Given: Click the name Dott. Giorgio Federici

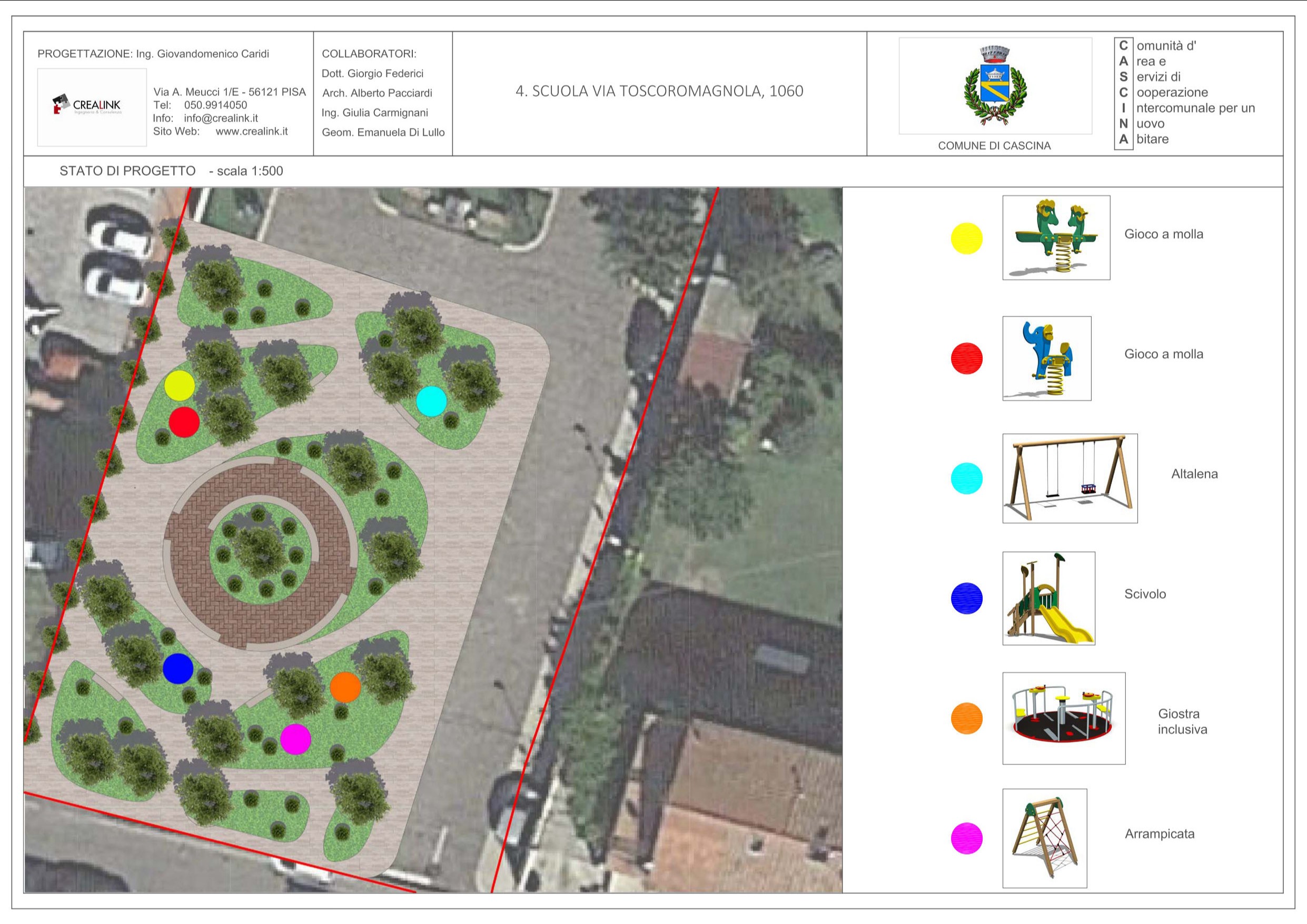Looking at the screenshot, I should pos(372,73).
